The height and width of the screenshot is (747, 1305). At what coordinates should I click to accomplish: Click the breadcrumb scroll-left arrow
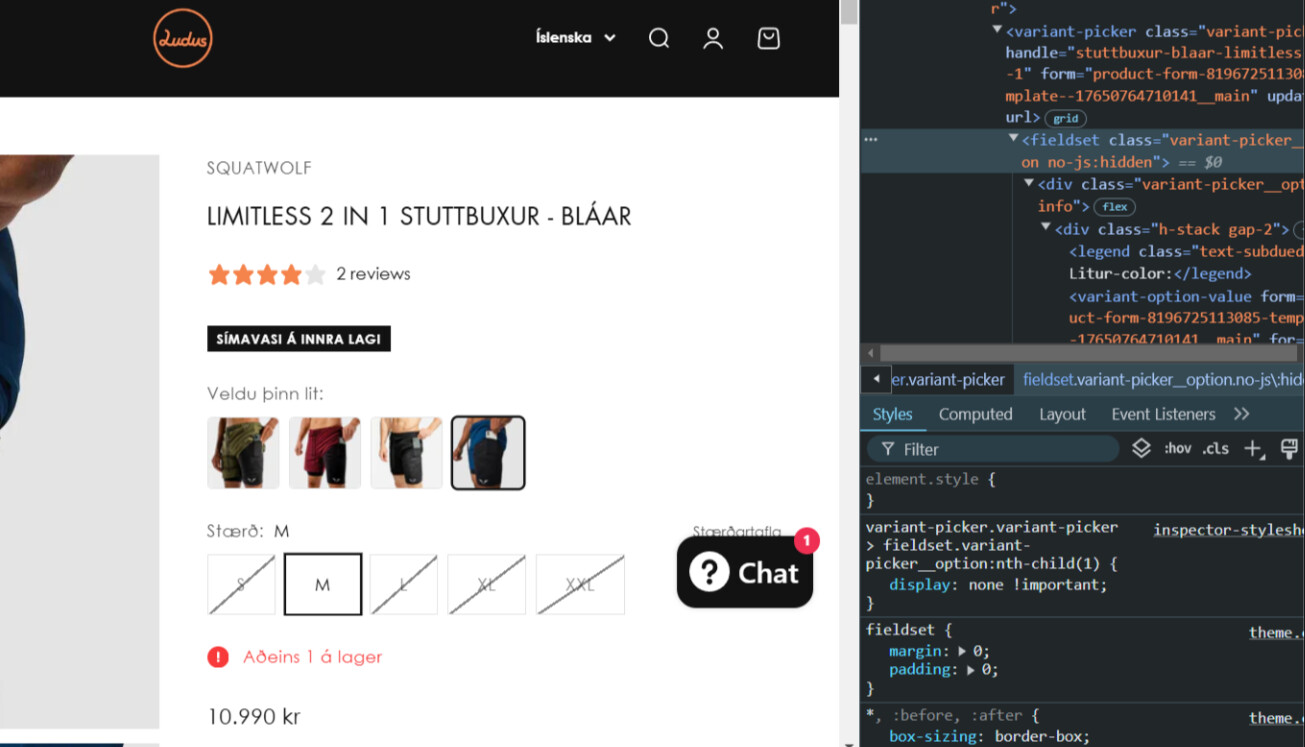(x=876, y=379)
